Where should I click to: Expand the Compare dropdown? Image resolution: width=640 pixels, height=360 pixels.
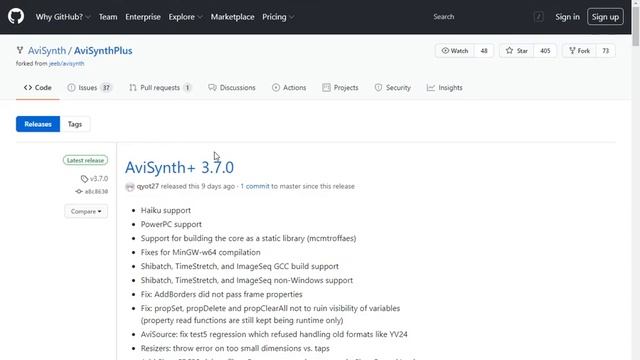86,211
